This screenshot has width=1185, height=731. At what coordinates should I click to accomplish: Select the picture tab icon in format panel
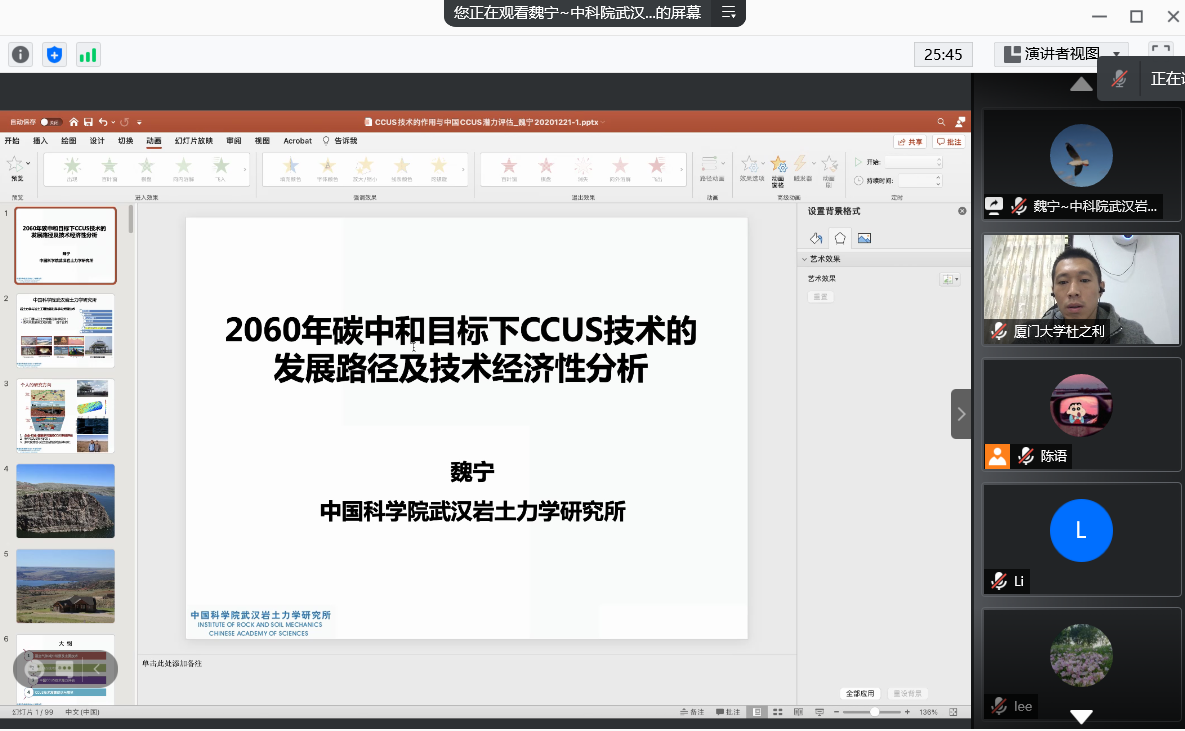click(864, 238)
